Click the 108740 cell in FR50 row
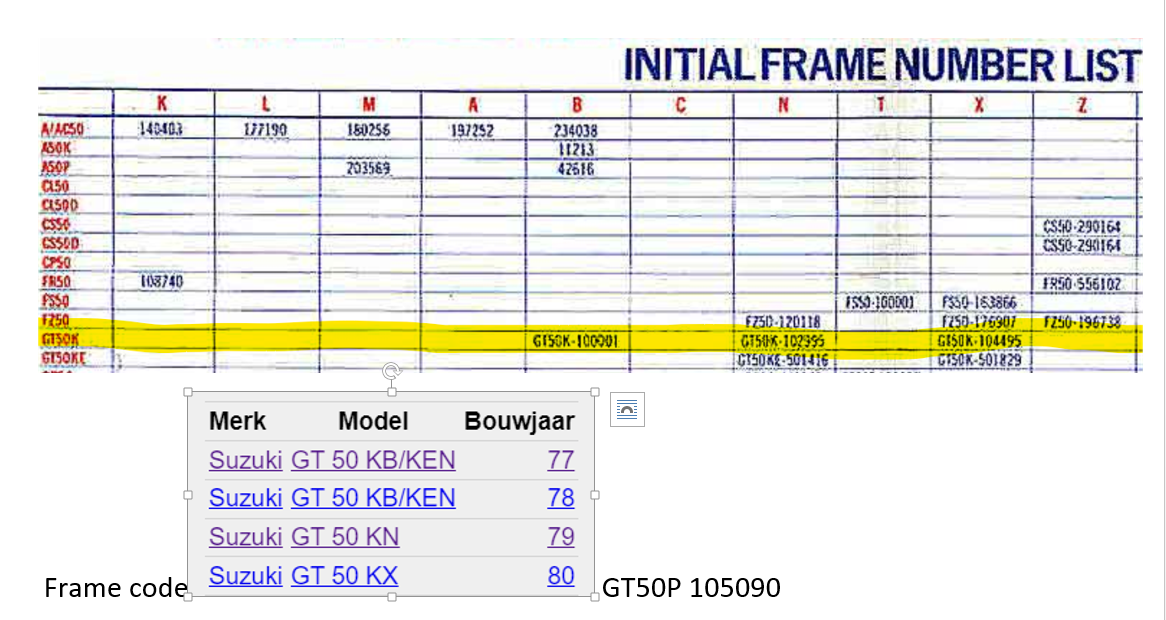The width and height of the screenshot is (1166, 620). 161,282
